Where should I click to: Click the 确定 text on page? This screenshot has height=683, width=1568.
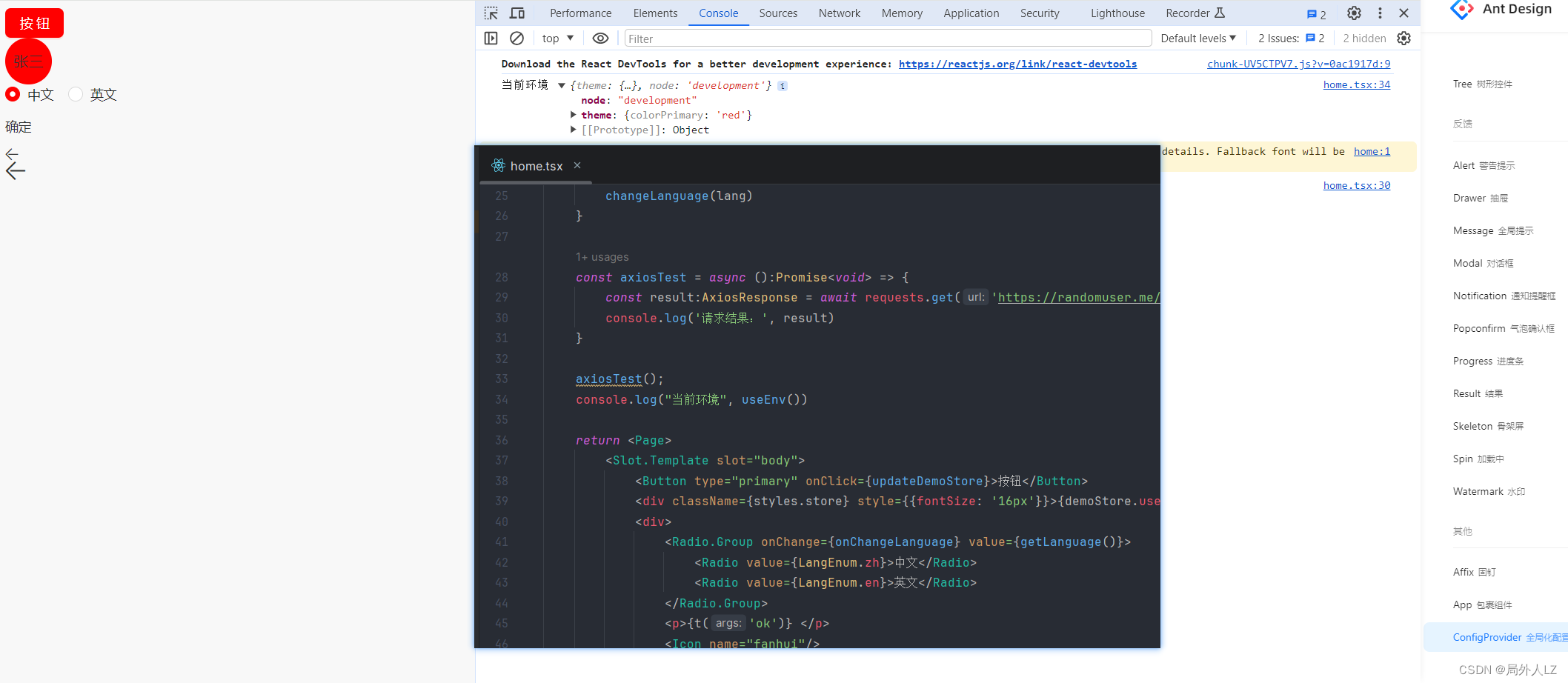point(19,127)
